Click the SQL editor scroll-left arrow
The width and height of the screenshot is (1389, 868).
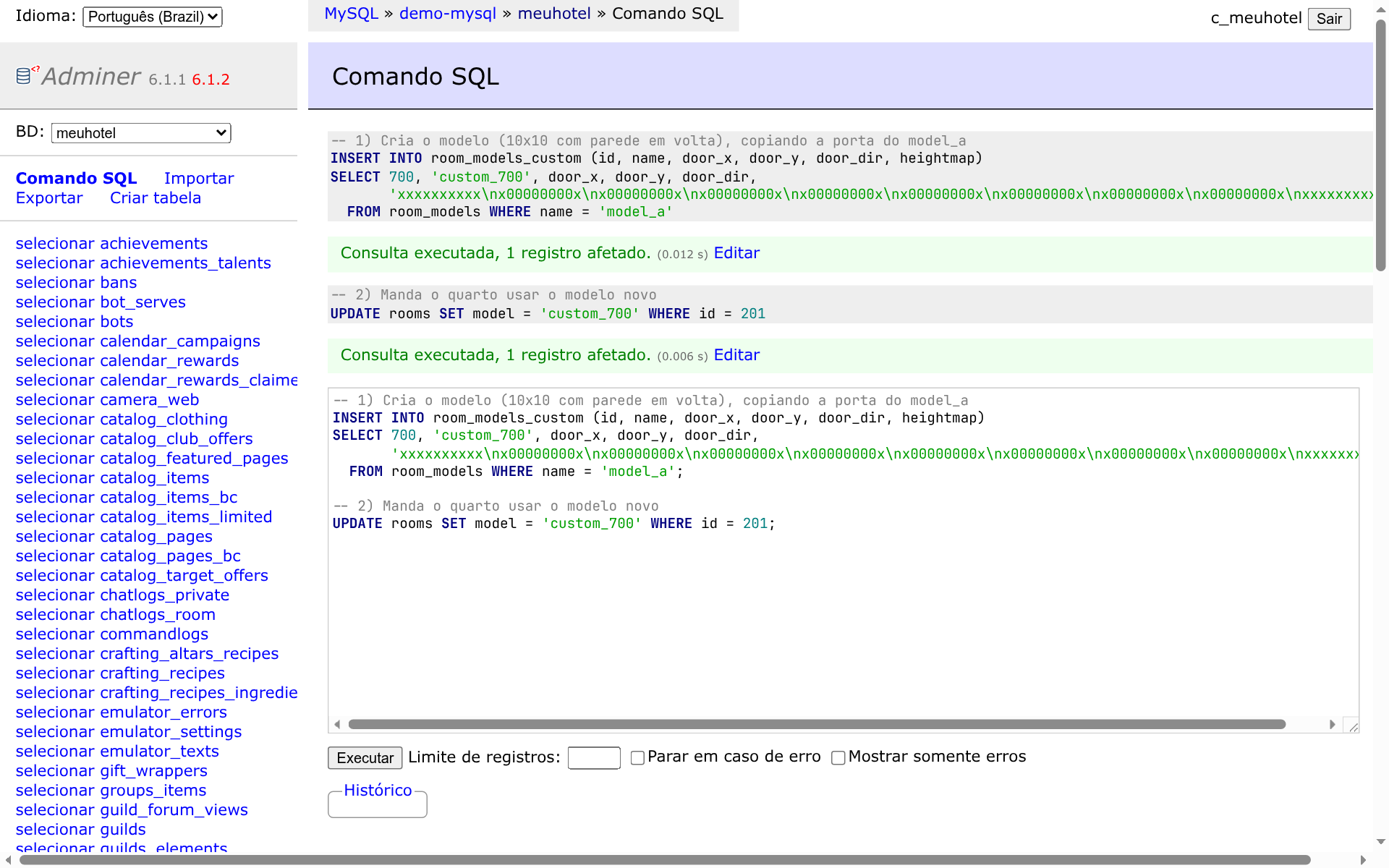click(337, 724)
